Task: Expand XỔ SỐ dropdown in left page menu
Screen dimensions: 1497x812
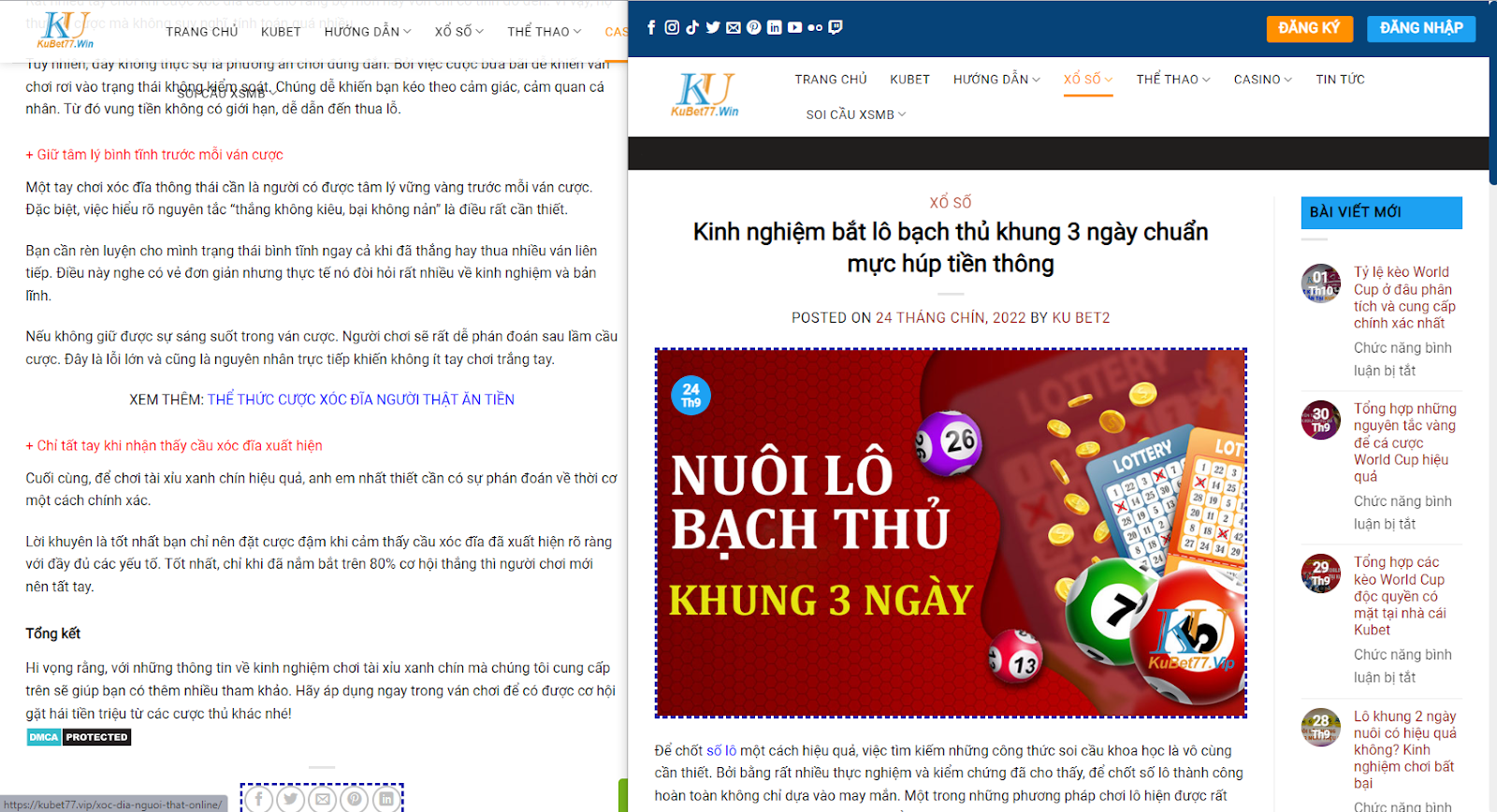Action: pyautogui.click(x=459, y=32)
